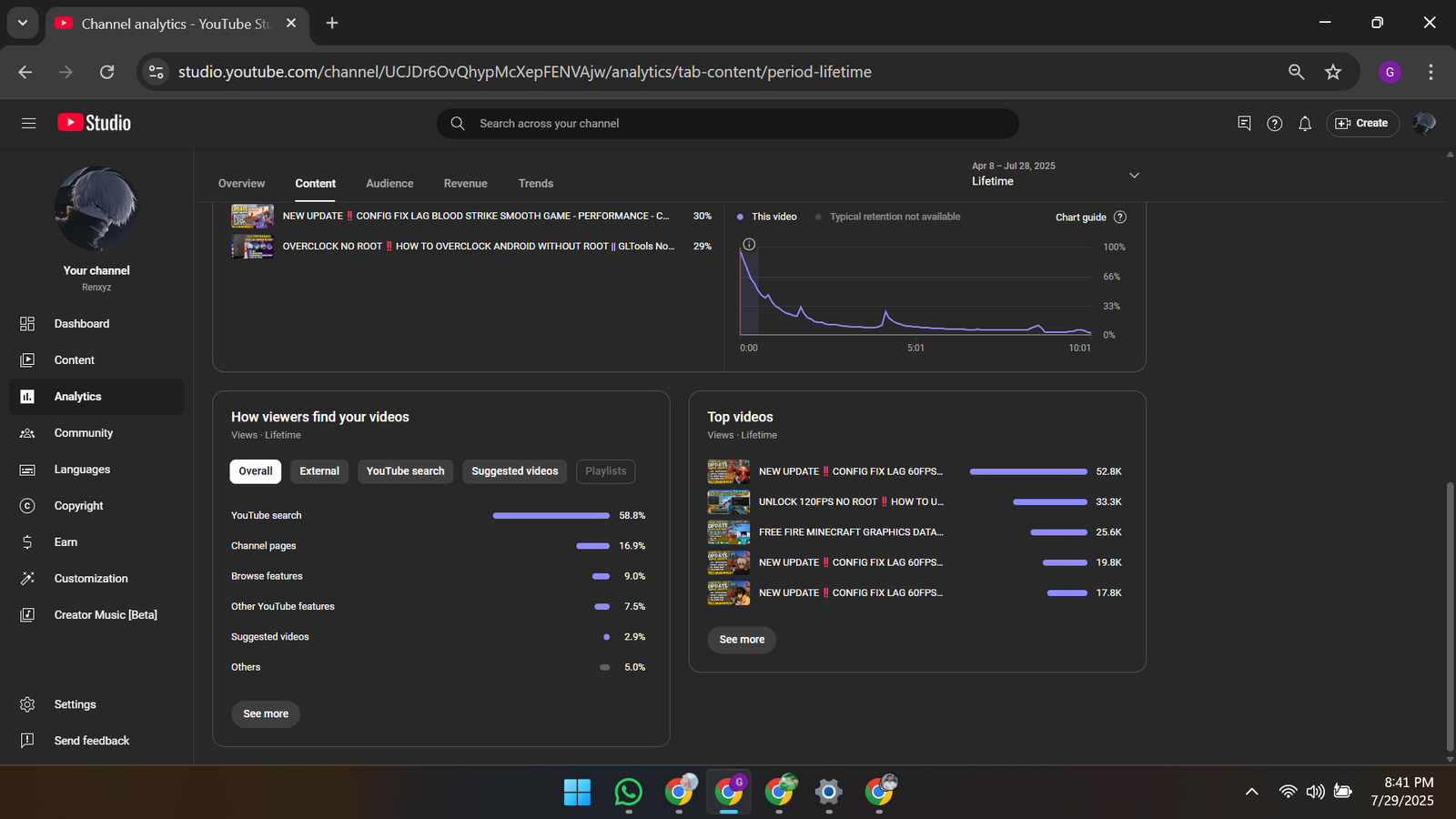The height and width of the screenshot is (819, 1456).
Task: Click See more under traffic sources
Action: [266, 714]
